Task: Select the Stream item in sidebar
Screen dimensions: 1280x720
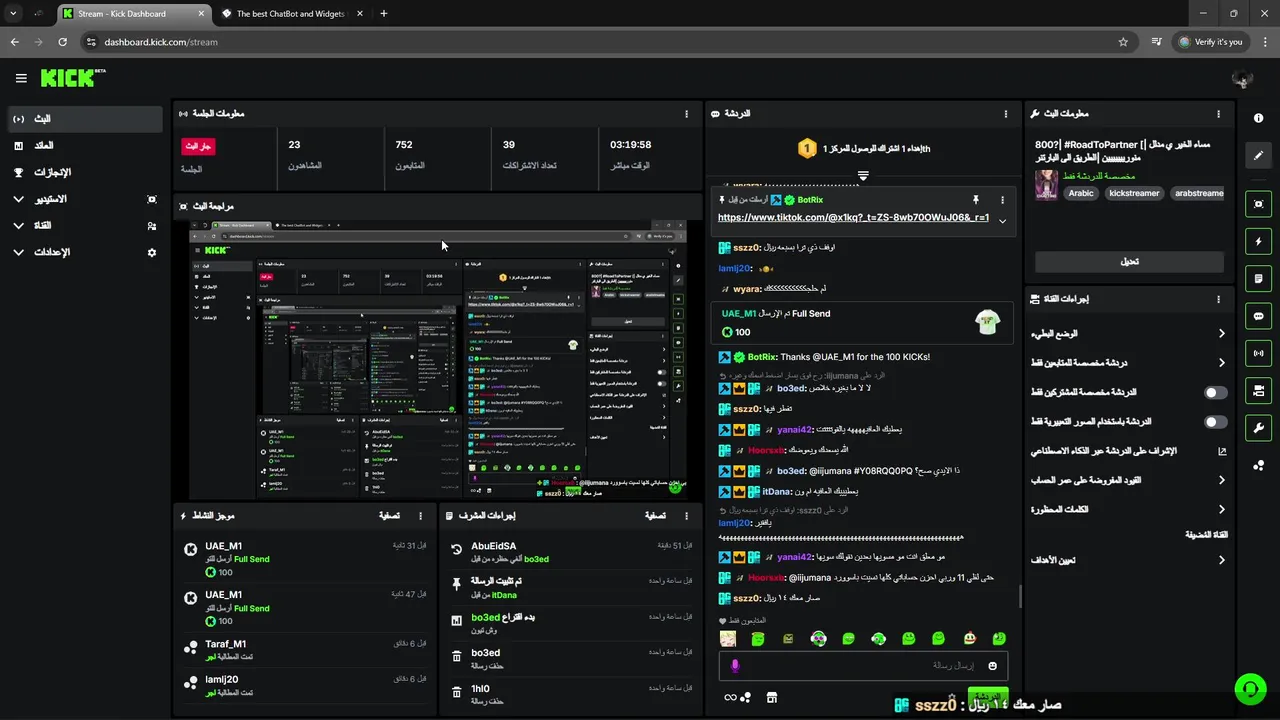Action: 84,119
